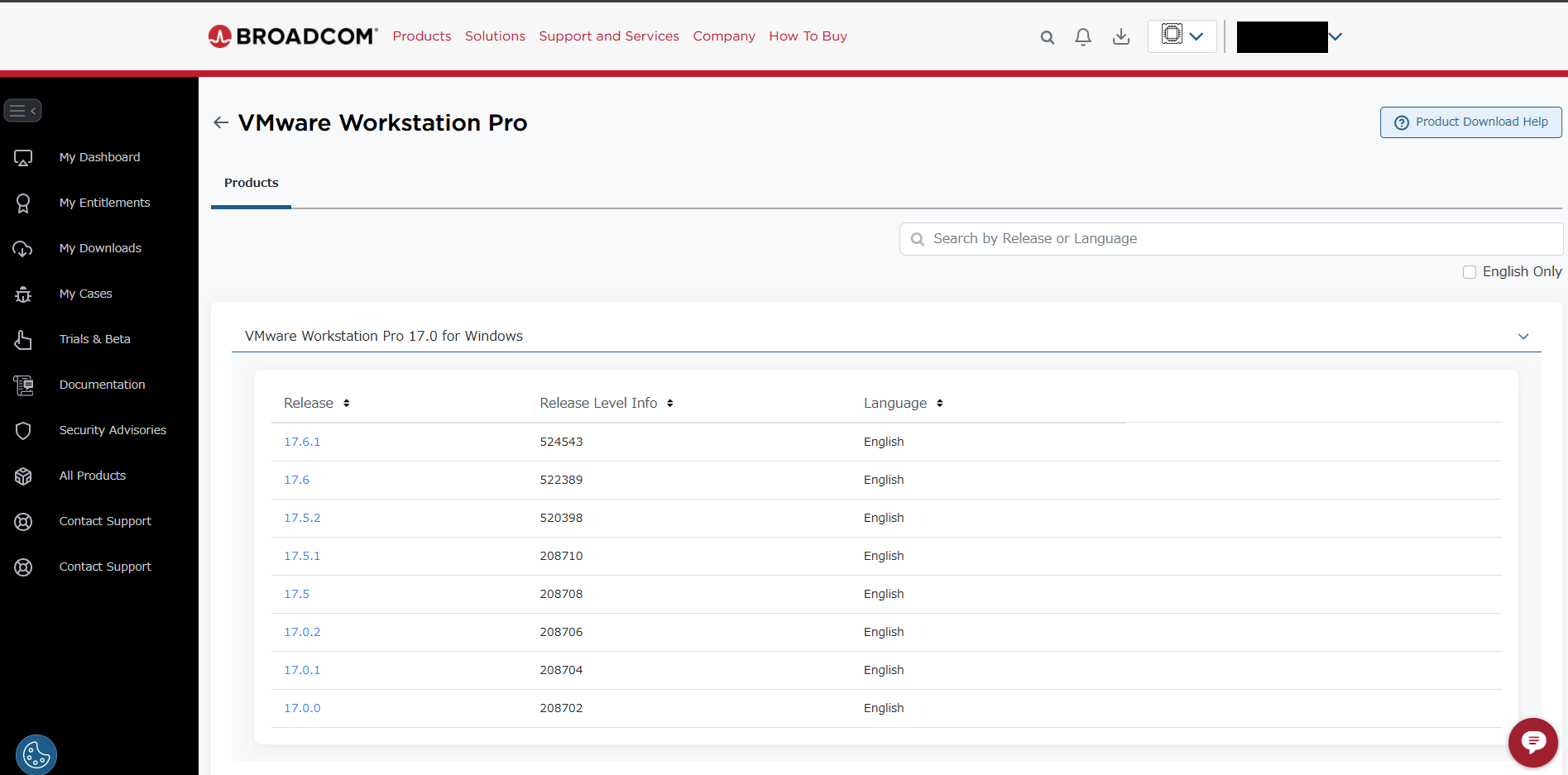View My Cases using the bug icon
1568x775 pixels.
coord(22,294)
